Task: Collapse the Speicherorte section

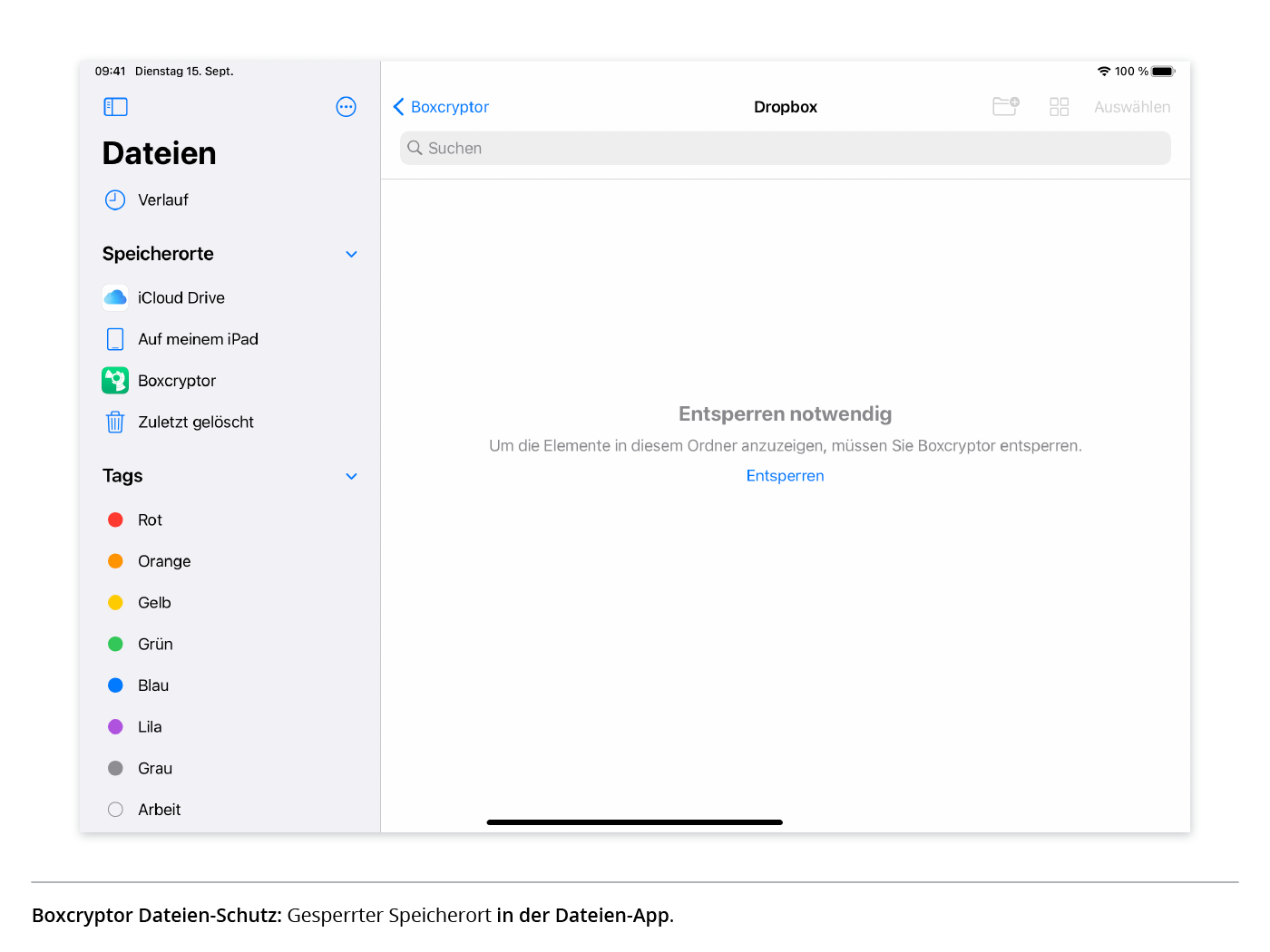Action: click(x=351, y=254)
